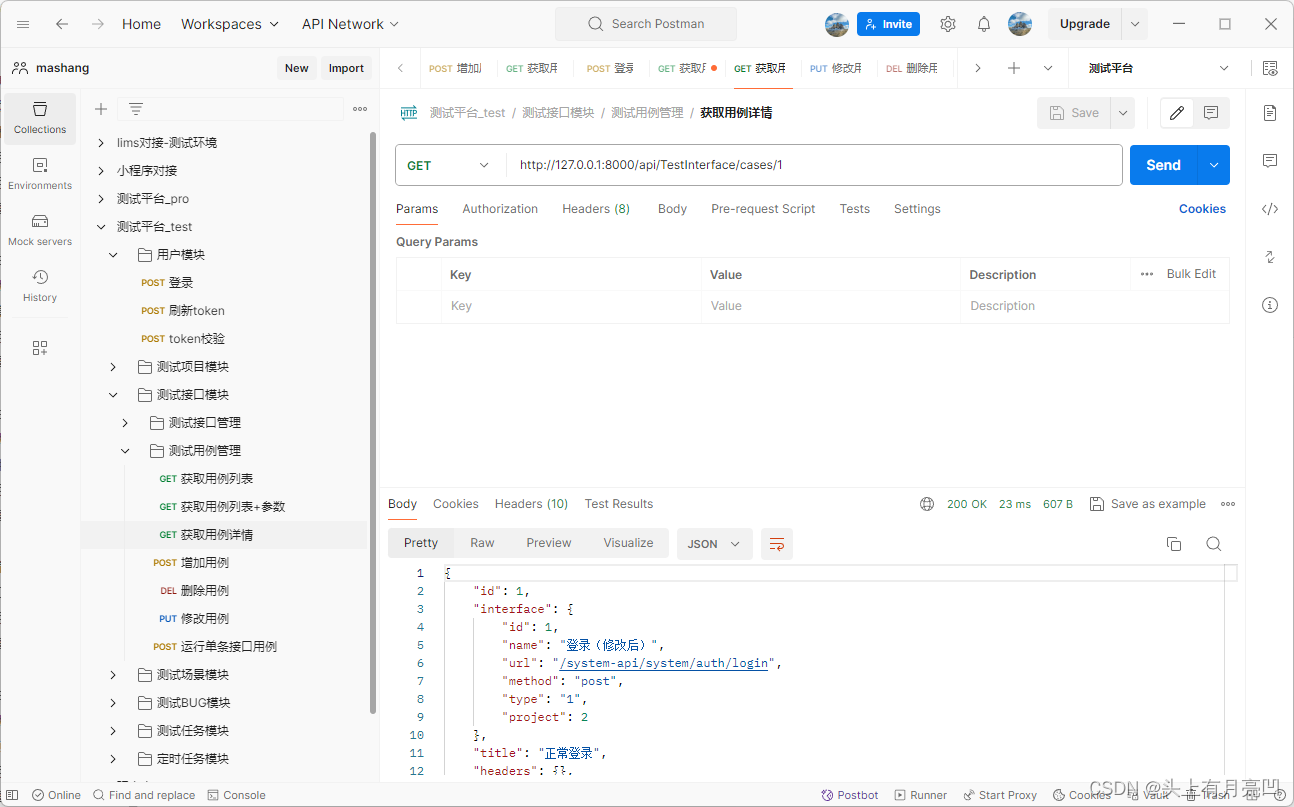The width and height of the screenshot is (1294, 807).
Task: Open the hamburger main menu
Action: [x=23, y=24]
